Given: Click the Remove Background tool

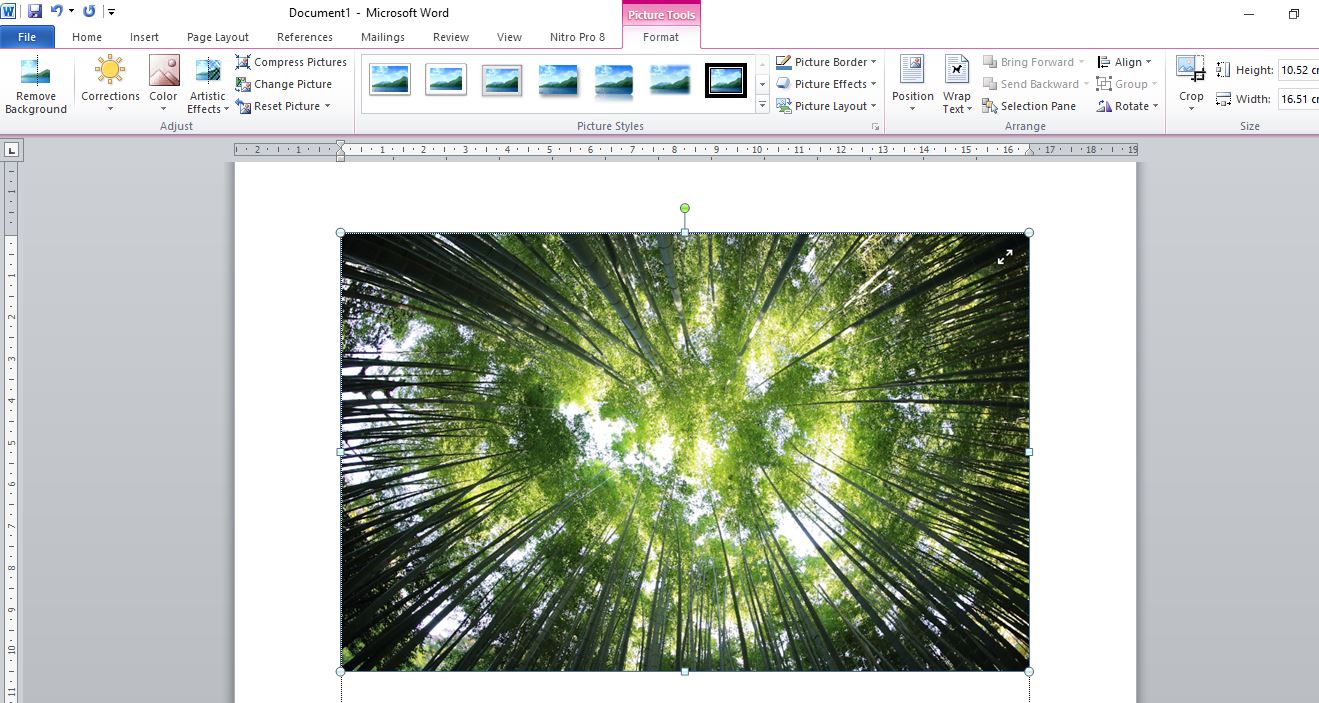Looking at the screenshot, I should click(x=36, y=85).
